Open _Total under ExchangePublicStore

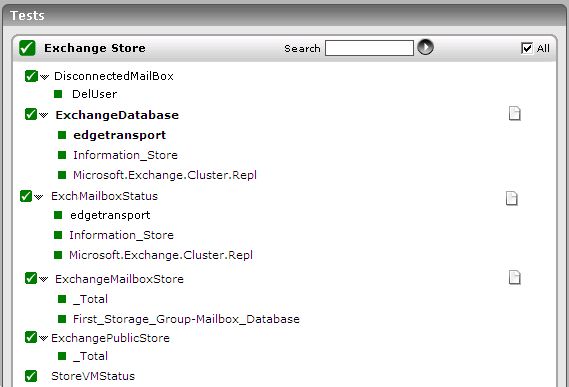click(90, 356)
